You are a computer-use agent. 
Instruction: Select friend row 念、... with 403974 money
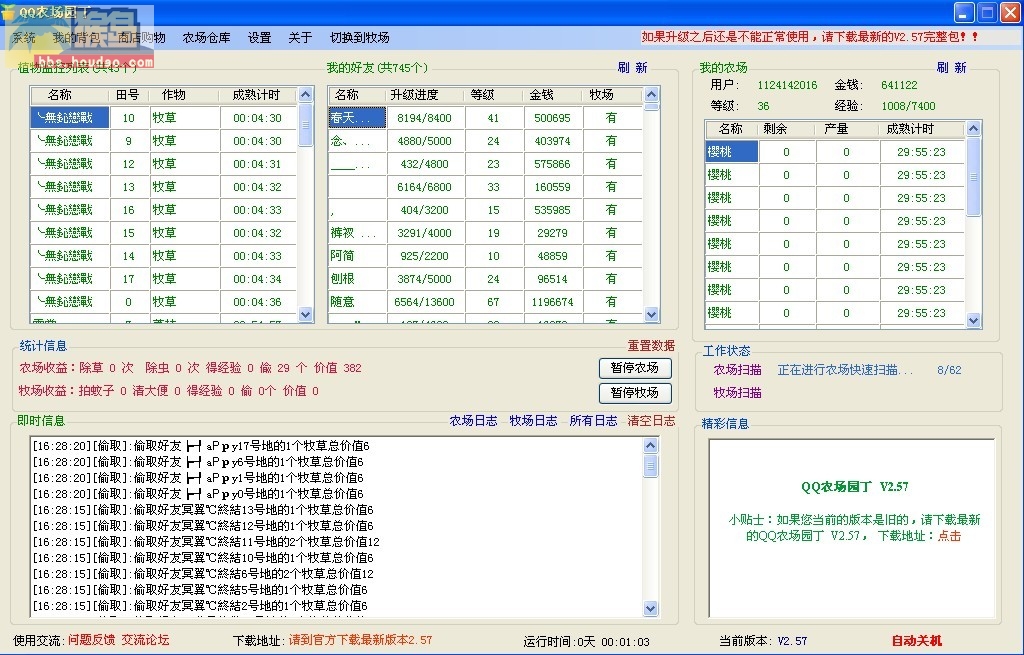(486, 141)
